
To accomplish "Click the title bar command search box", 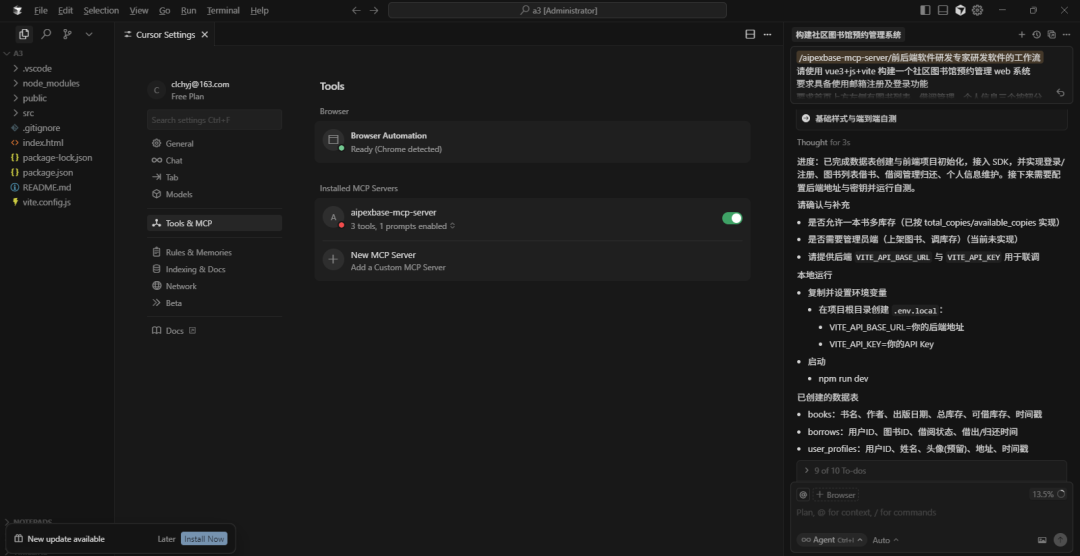I will coord(557,10).
